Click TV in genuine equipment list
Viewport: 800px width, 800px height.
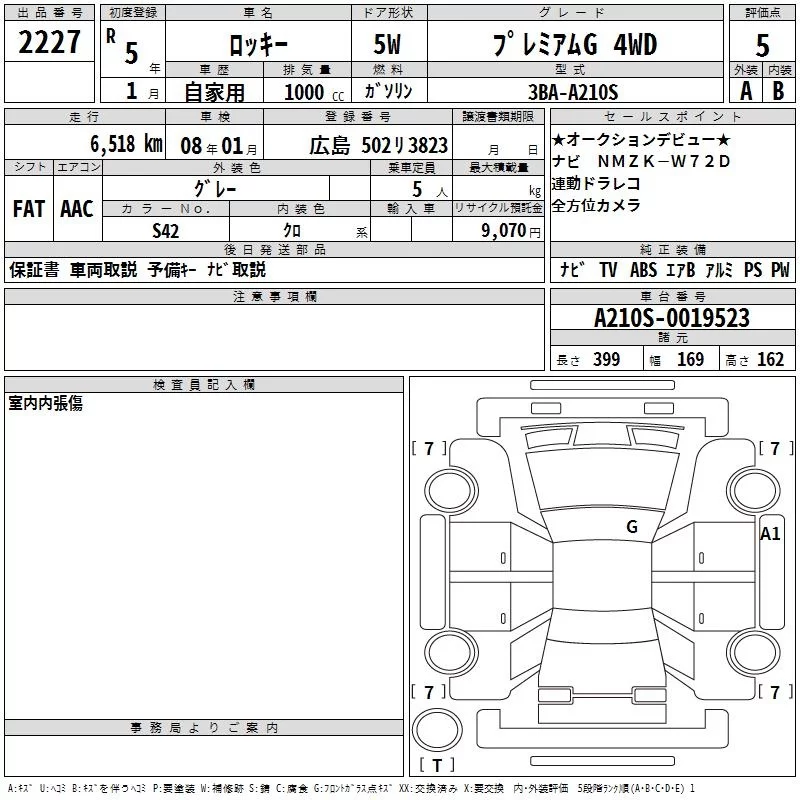click(608, 269)
